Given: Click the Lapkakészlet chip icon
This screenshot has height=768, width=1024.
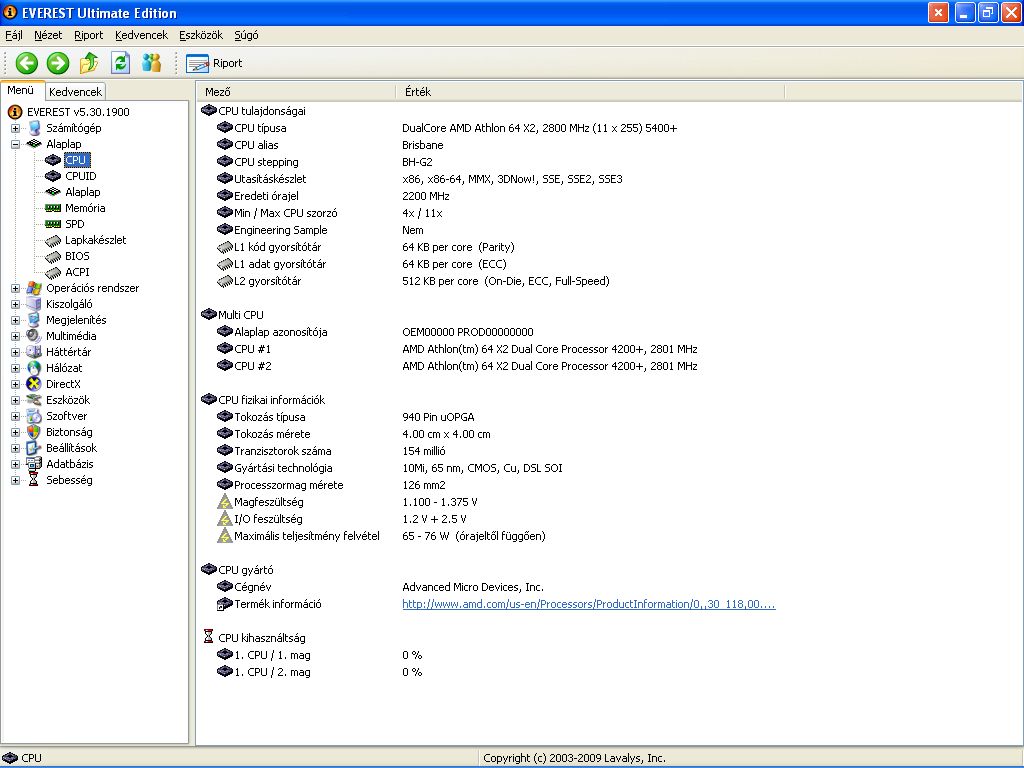Looking at the screenshot, I should (54, 240).
